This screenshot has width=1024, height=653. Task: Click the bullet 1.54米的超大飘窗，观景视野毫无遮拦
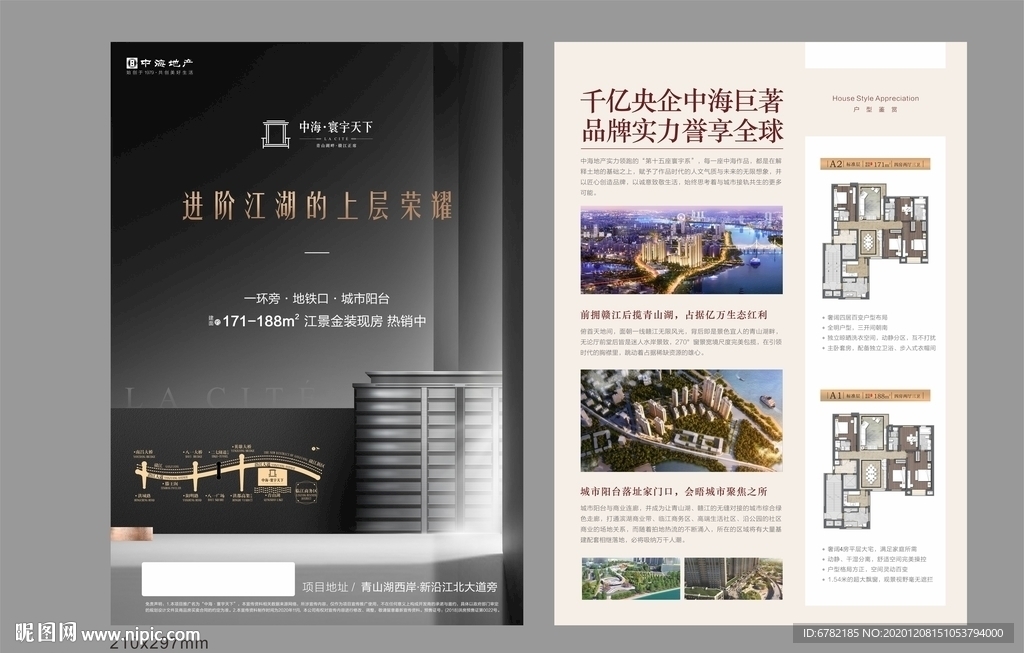tap(877, 580)
